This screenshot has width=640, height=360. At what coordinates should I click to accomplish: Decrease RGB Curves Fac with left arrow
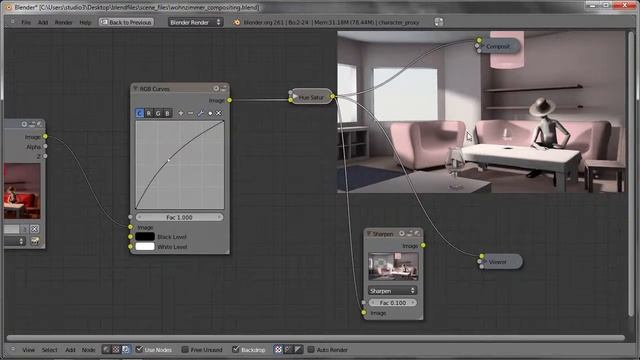tap(139, 217)
